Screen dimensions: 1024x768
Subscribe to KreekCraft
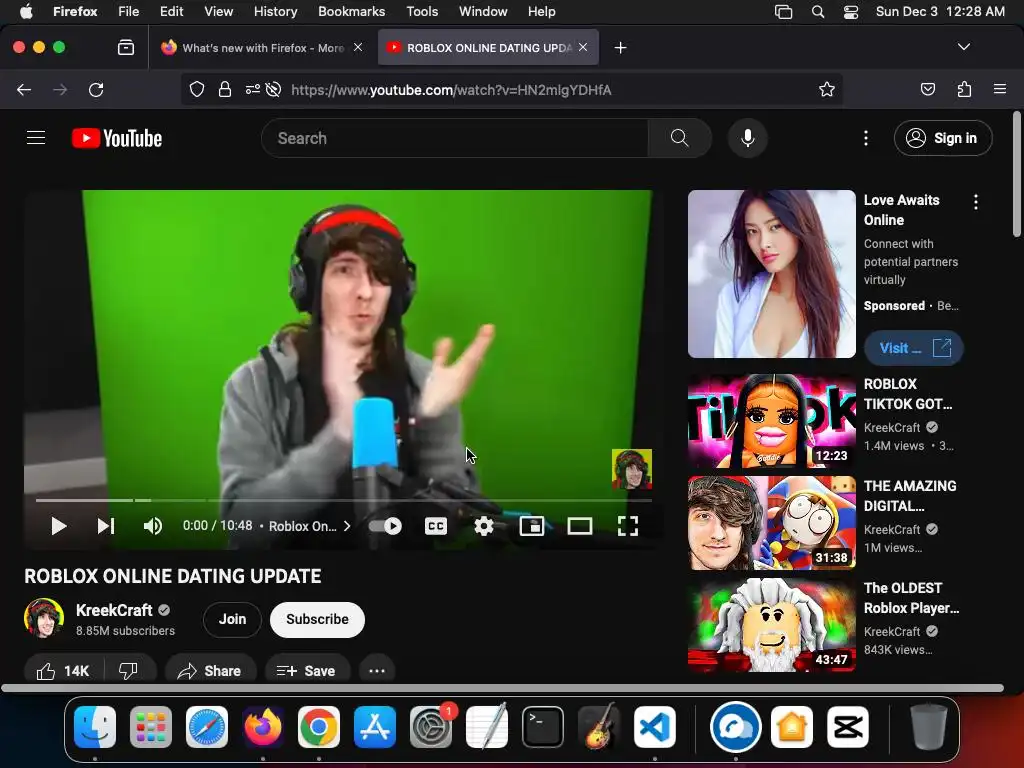click(x=317, y=619)
